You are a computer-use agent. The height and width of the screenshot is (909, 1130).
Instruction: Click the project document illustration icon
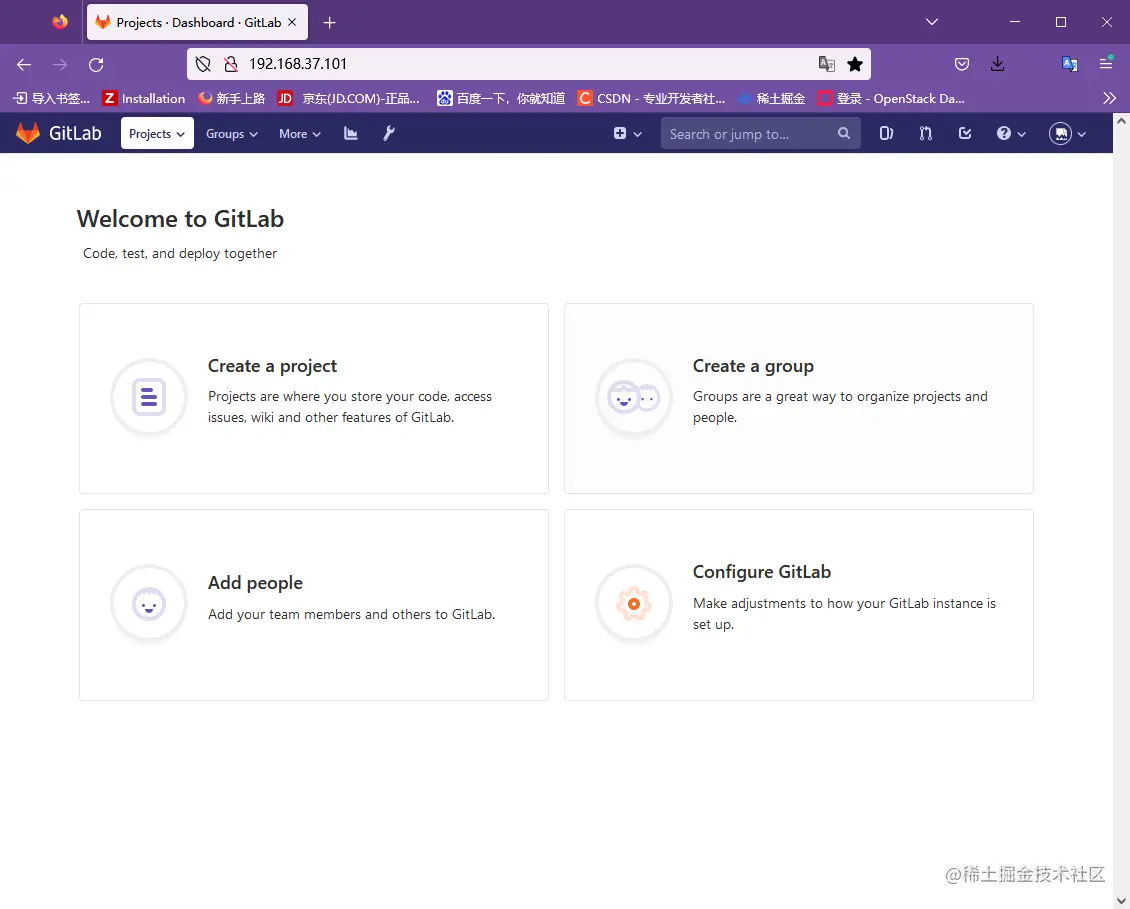(x=149, y=397)
